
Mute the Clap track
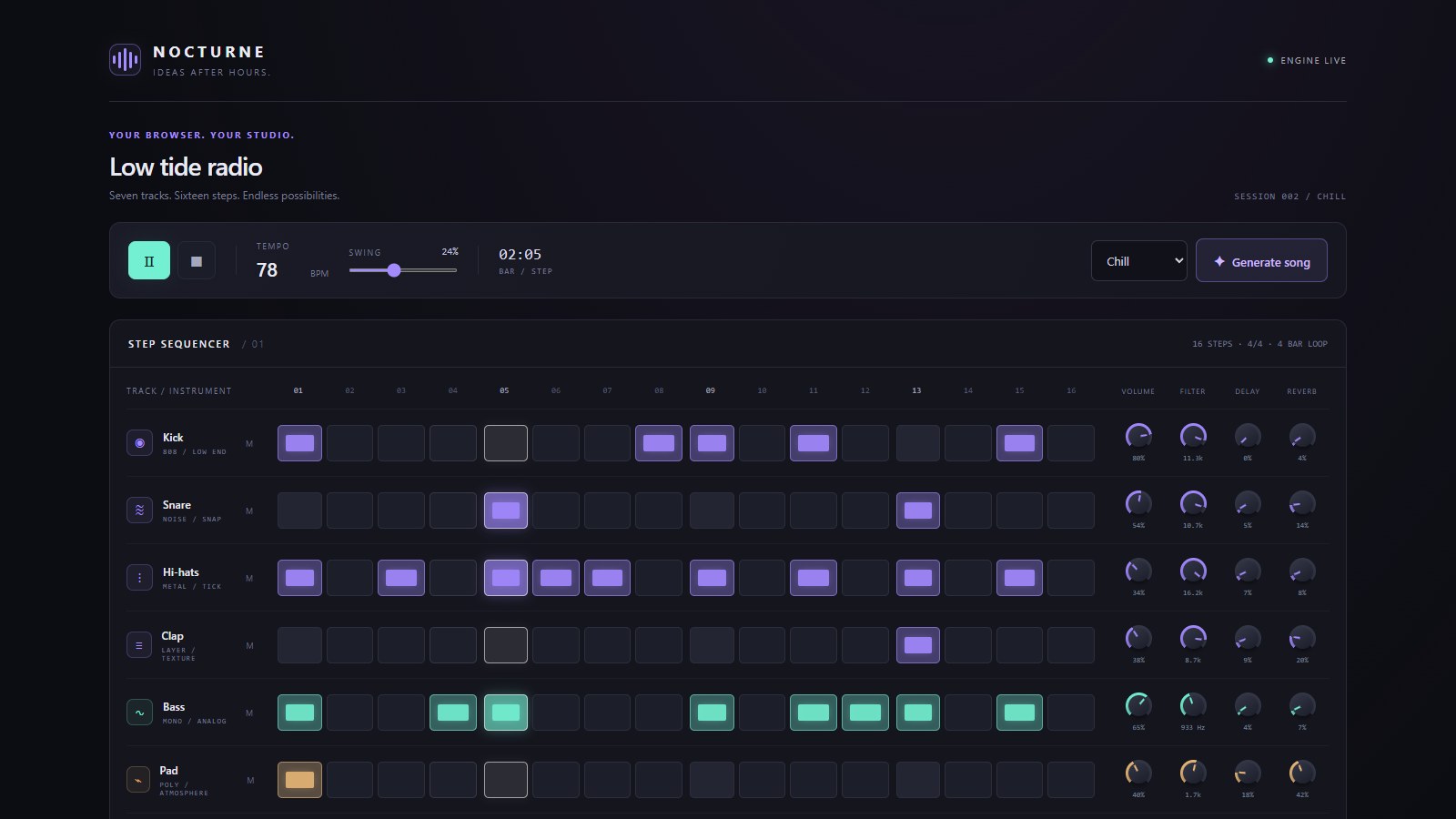pyautogui.click(x=249, y=646)
